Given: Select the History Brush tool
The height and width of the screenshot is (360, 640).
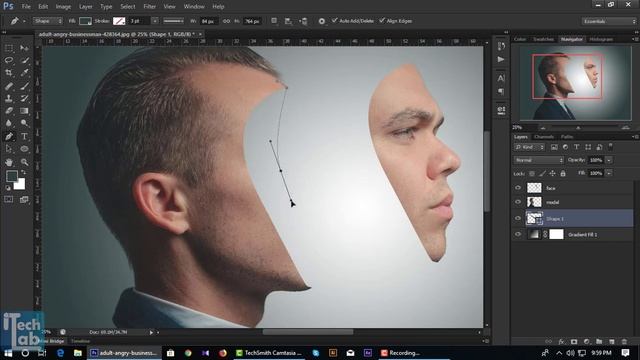Looking at the screenshot, I should tap(24, 98).
